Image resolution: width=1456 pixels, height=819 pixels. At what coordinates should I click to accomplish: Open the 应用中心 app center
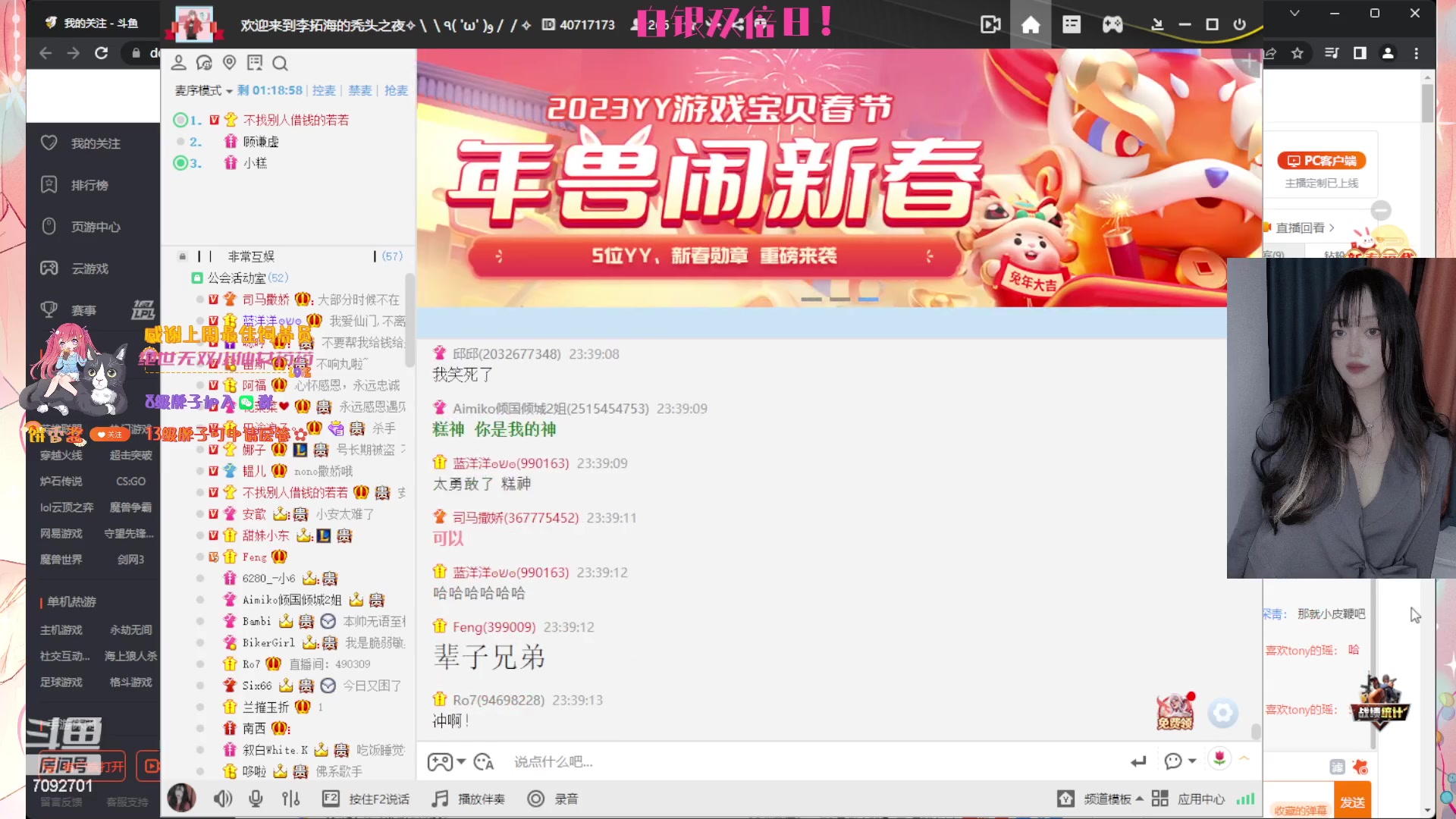[1188, 799]
